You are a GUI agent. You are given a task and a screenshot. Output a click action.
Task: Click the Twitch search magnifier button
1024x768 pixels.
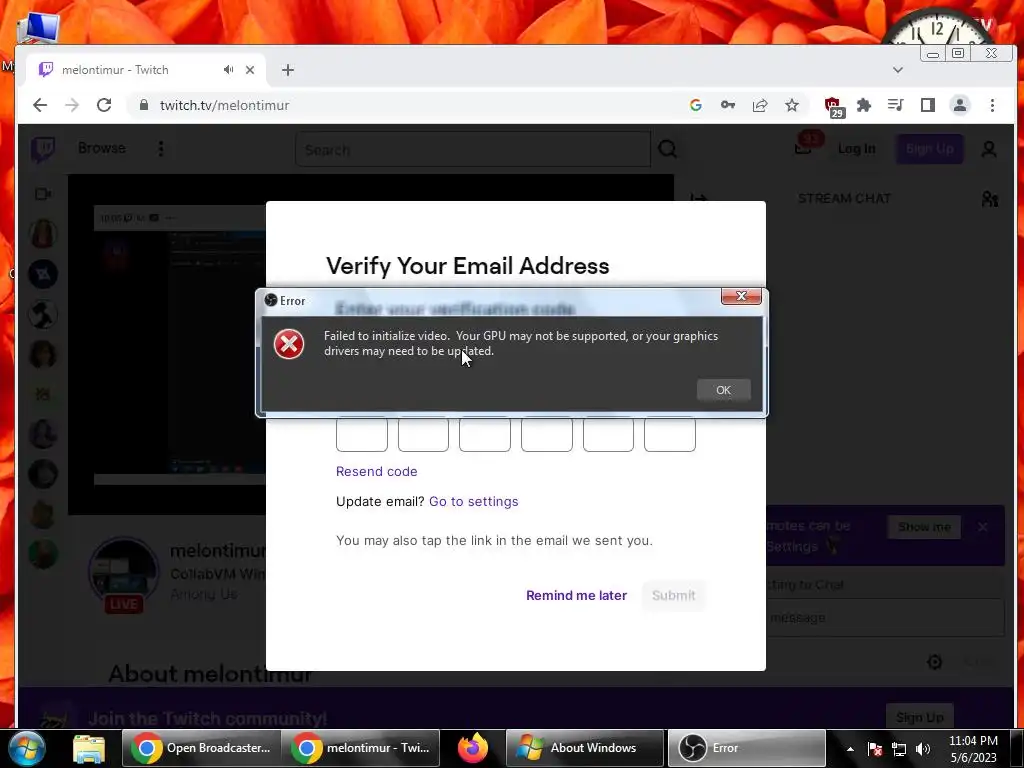(x=667, y=150)
